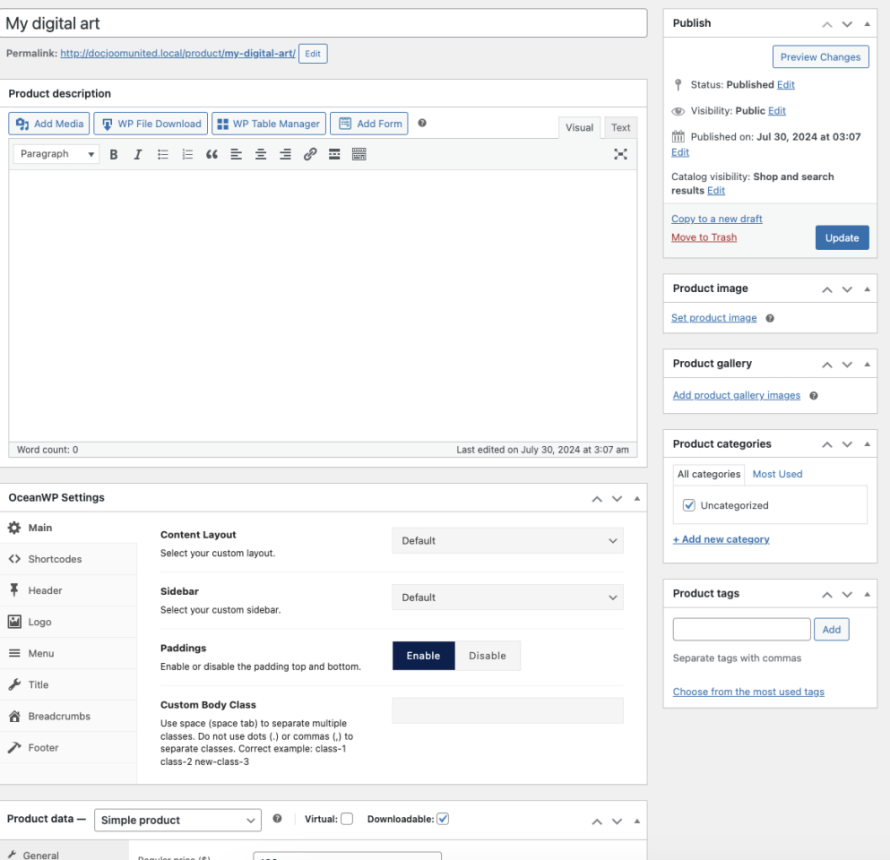Uncheck the Downloadable checkbox
This screenshot has height=860, width=890.
tap(443, 819)
